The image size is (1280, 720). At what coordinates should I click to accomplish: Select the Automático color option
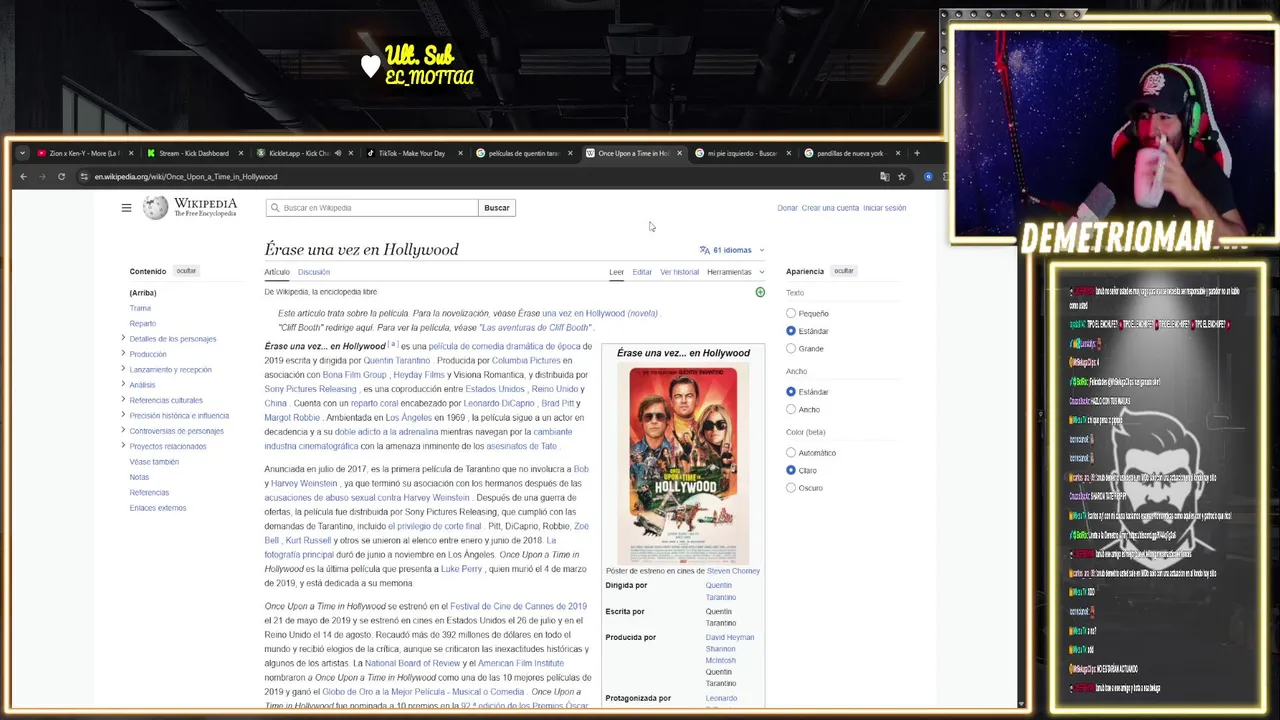point(791,453)
